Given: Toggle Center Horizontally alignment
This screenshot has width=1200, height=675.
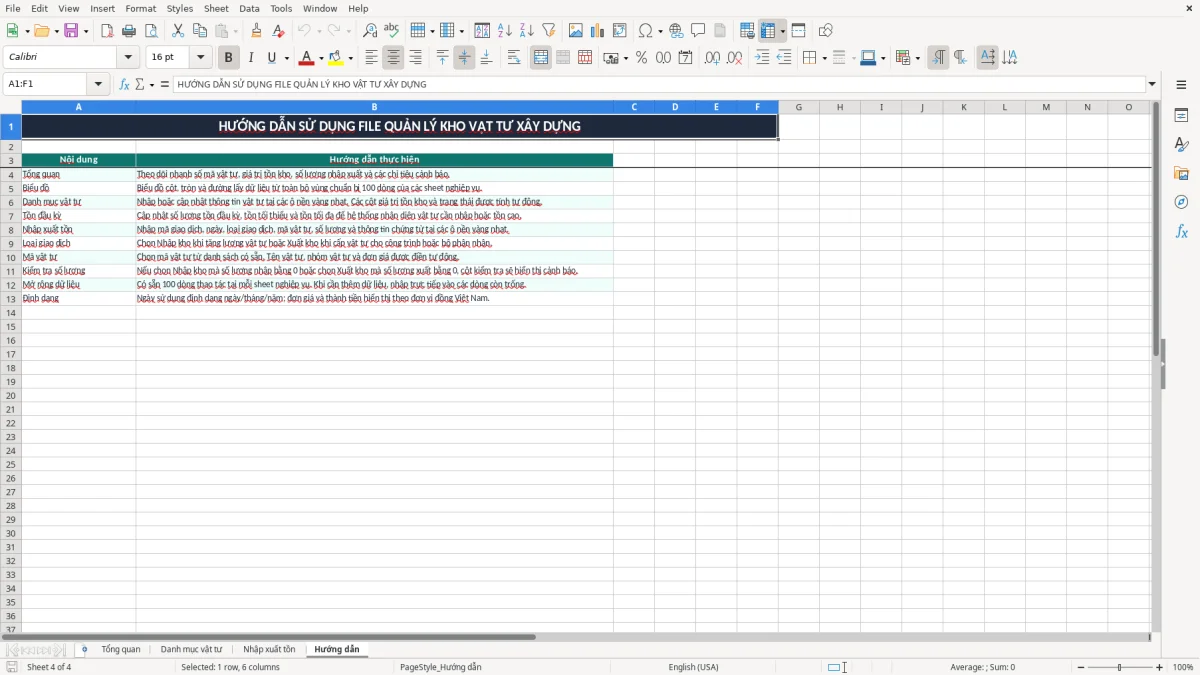Looking at the screenshot, I should [393, 58].
